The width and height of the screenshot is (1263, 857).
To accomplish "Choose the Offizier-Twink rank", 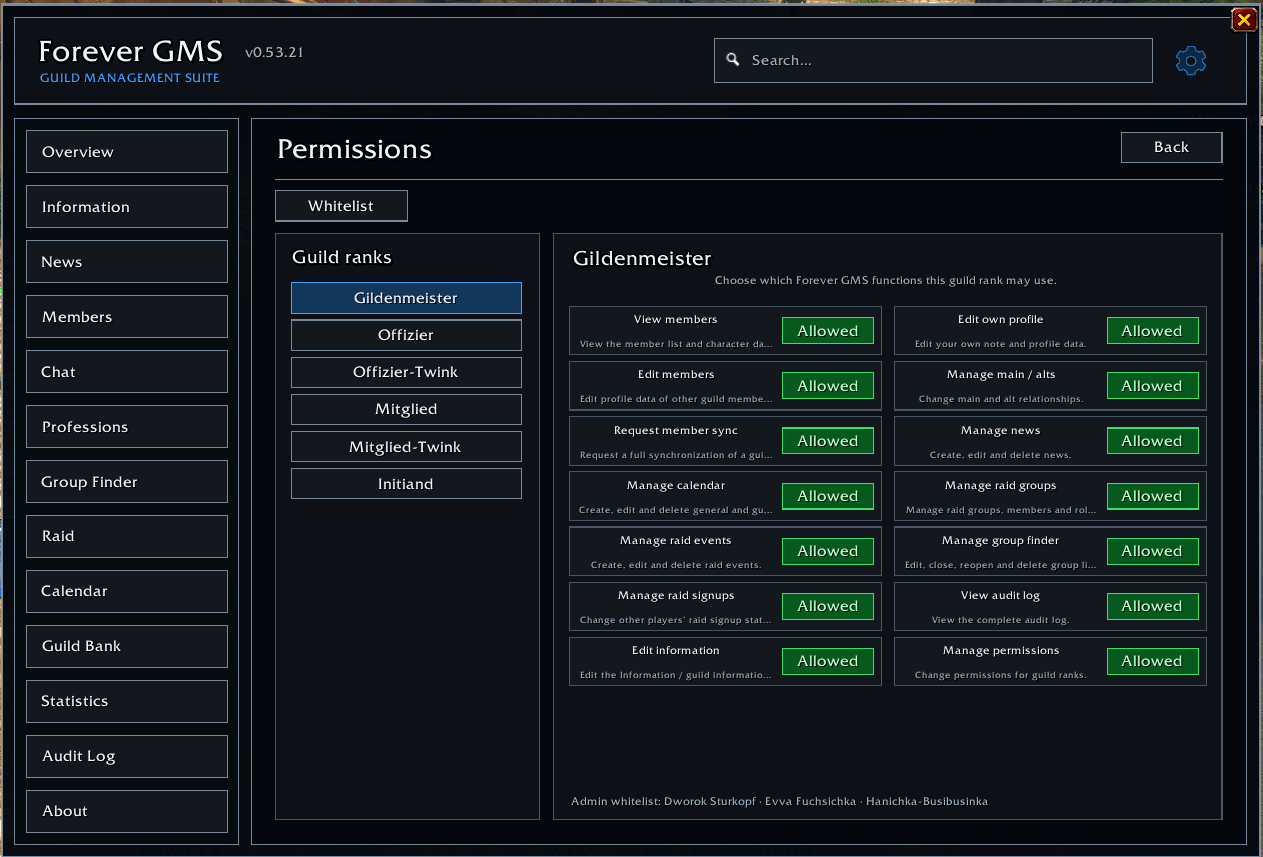I will [x=406, y=372].
